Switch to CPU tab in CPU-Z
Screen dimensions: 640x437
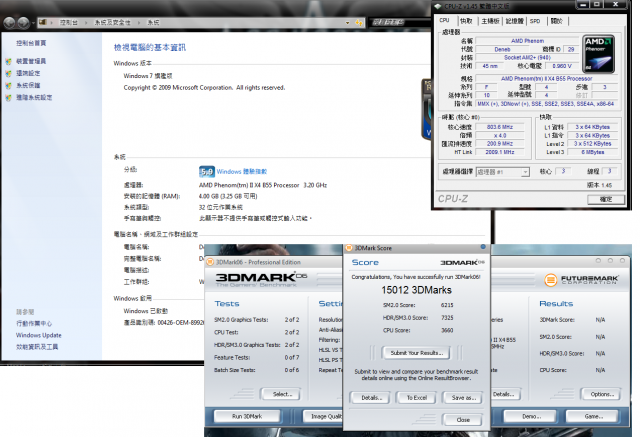444,20
